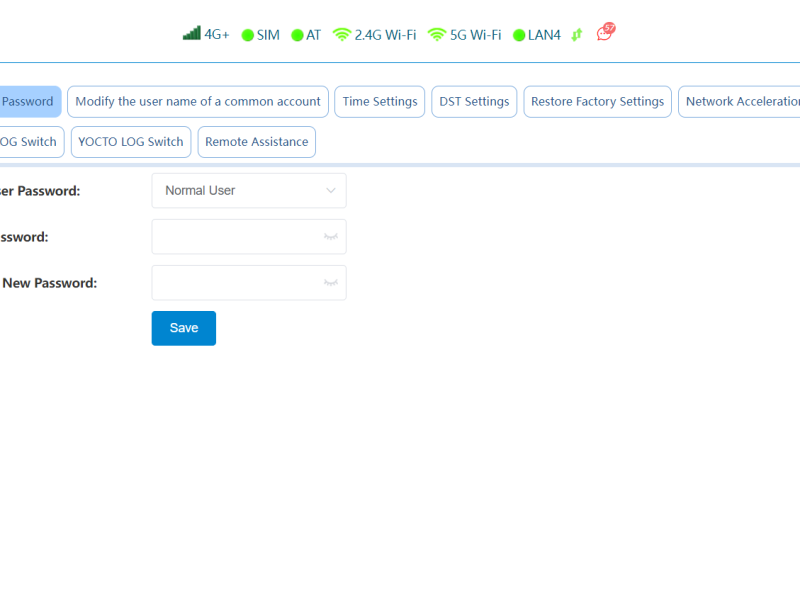
Task: Open Modify the user name tab
Action: [x=198, y=102]
